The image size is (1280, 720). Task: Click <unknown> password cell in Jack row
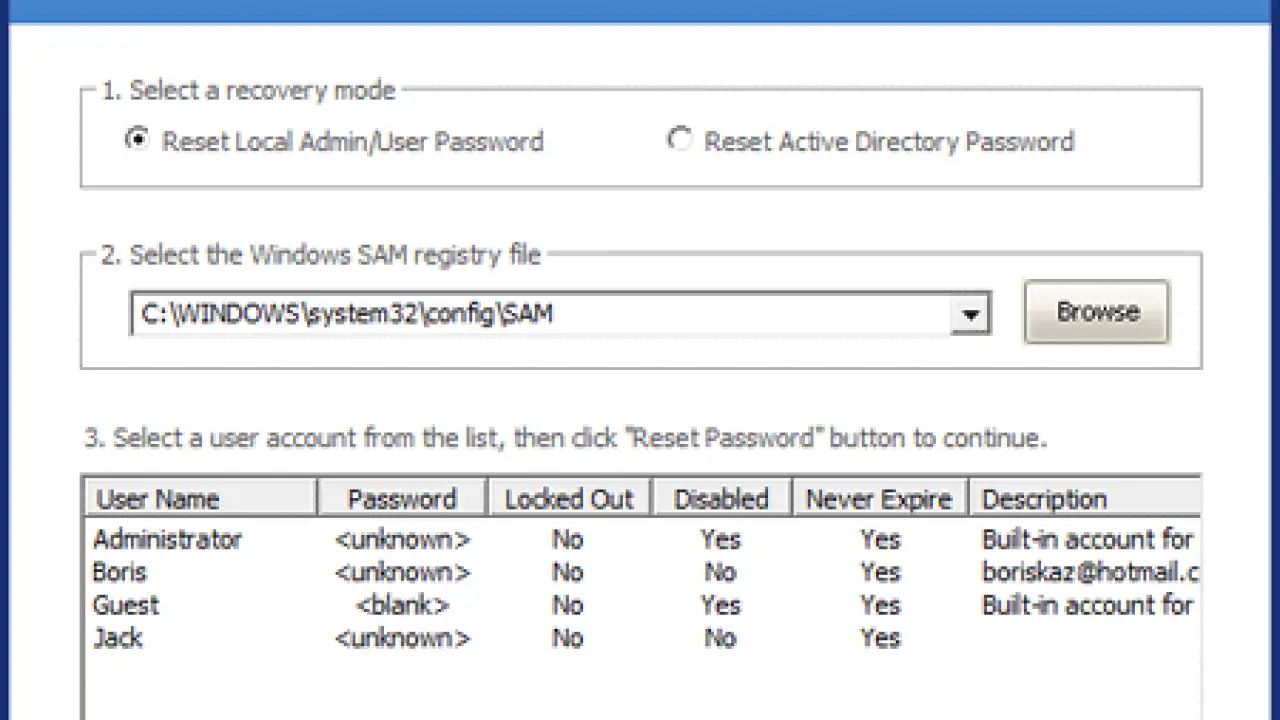tap(402, 639)
